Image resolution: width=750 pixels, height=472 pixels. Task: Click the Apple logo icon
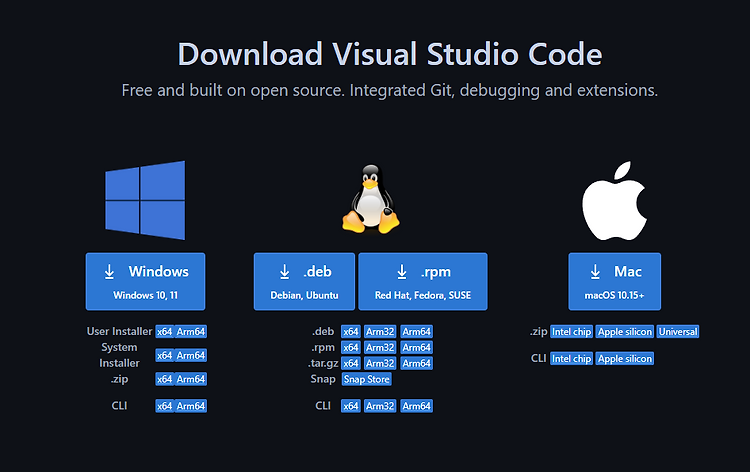tap(614, 200)
